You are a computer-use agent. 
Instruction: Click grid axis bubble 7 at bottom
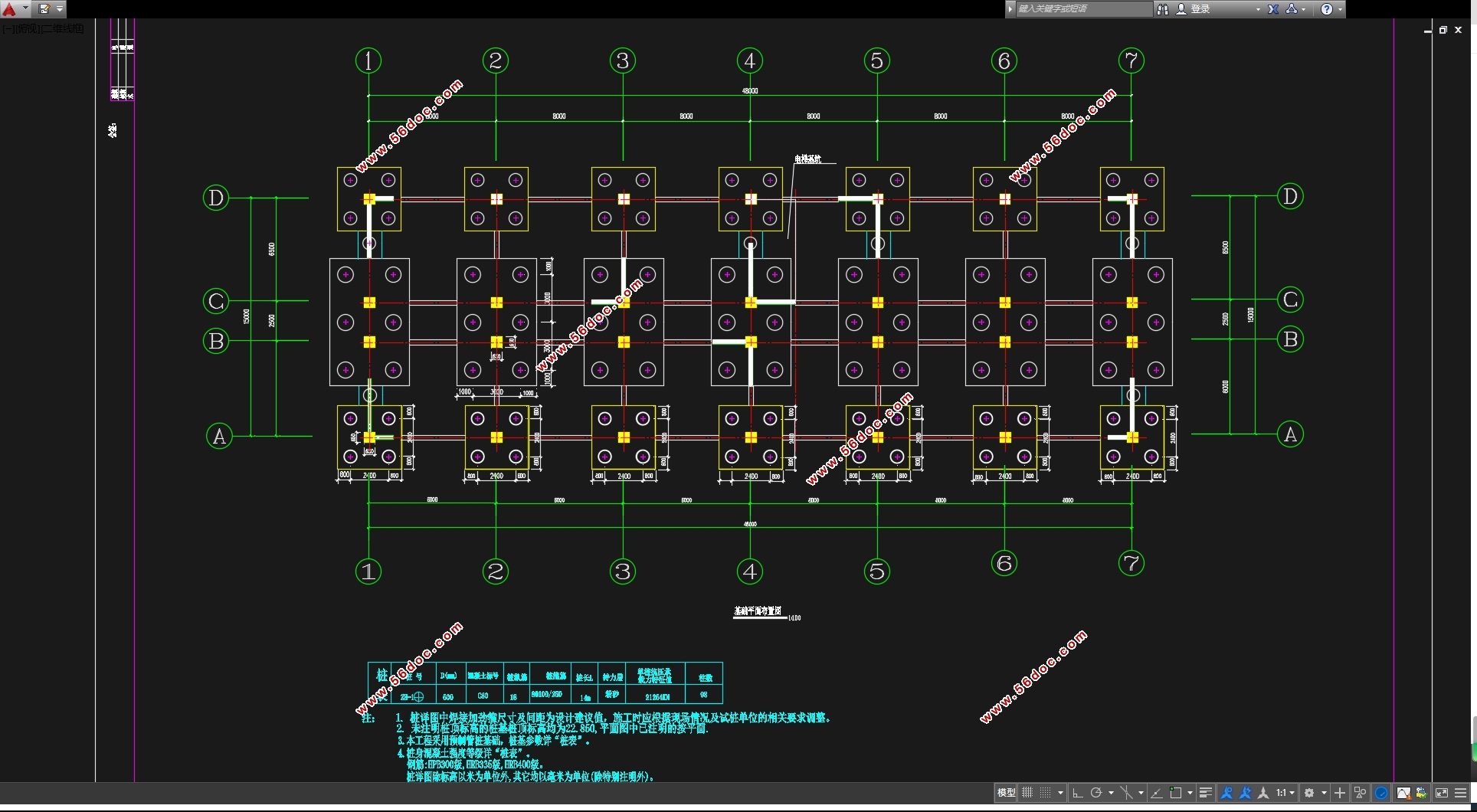pyautogui.click(x=1131, y=563)
